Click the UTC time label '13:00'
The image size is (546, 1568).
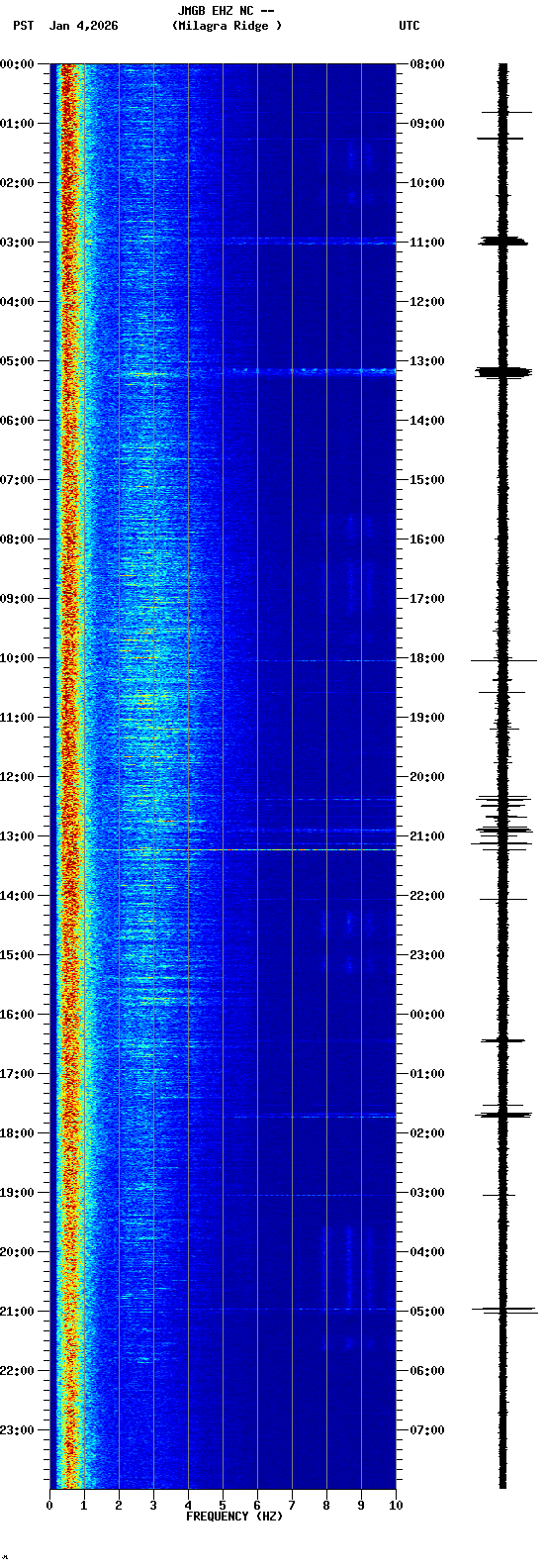point(427,361)
